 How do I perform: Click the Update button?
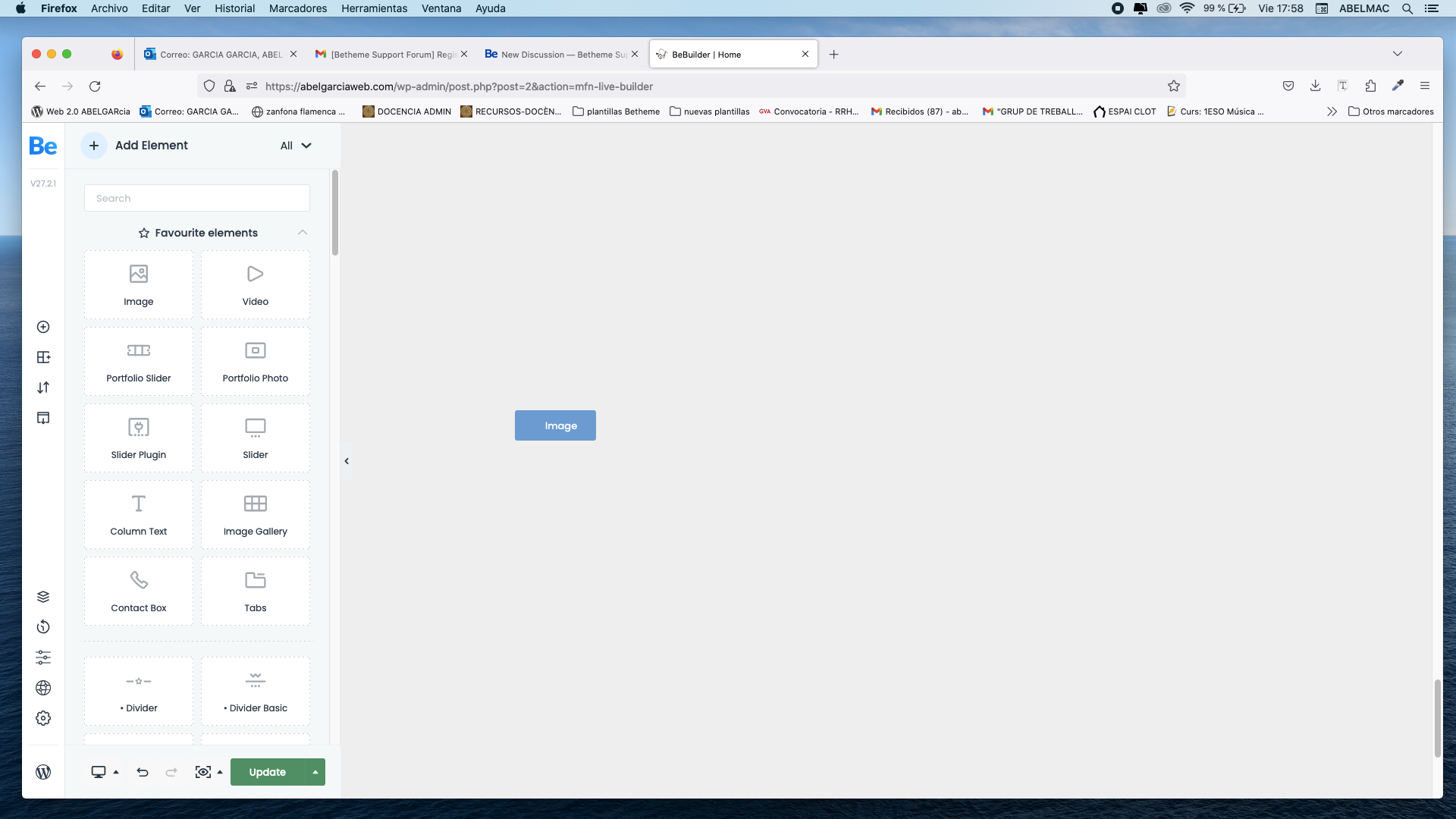tap(267, 772)
